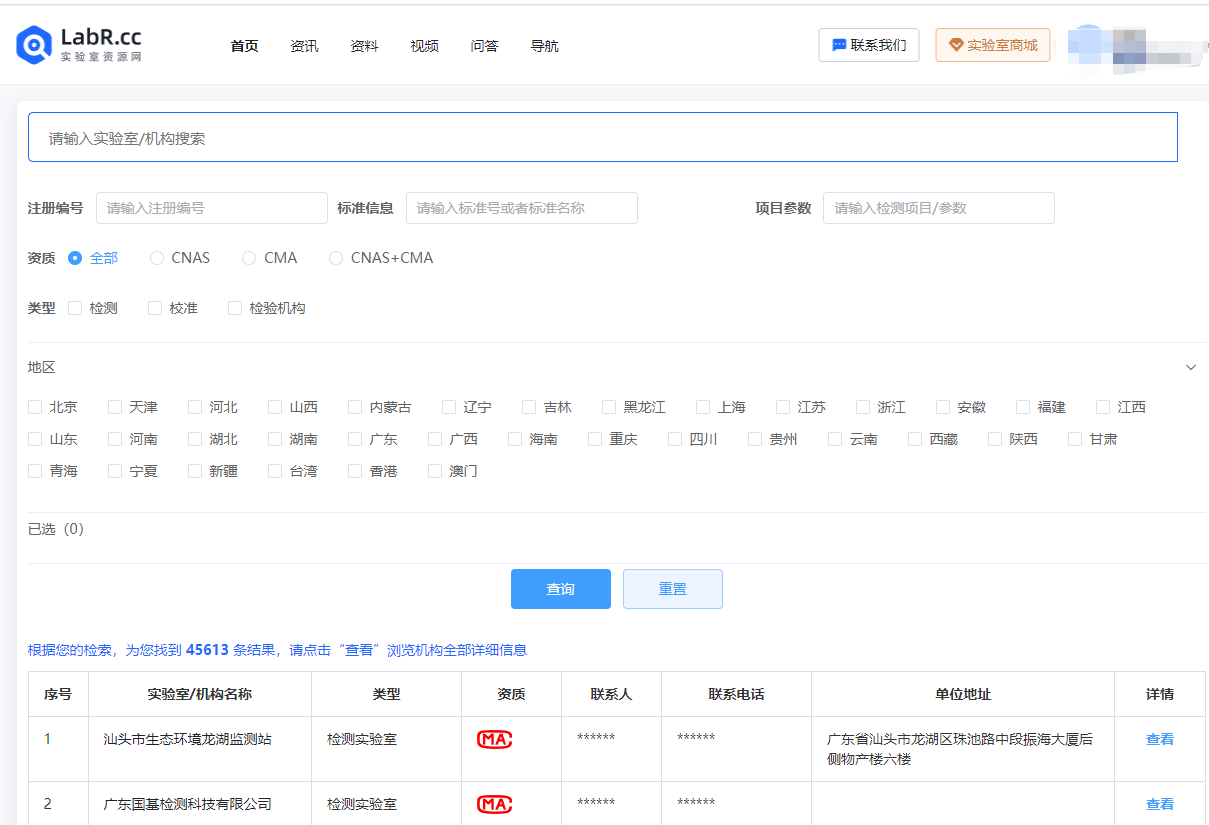Image resolution: width=1209 pixels, height=825 pixels.
Task: Tick the 黑龙江 region checkbox
Action: (x=609, y=407)
